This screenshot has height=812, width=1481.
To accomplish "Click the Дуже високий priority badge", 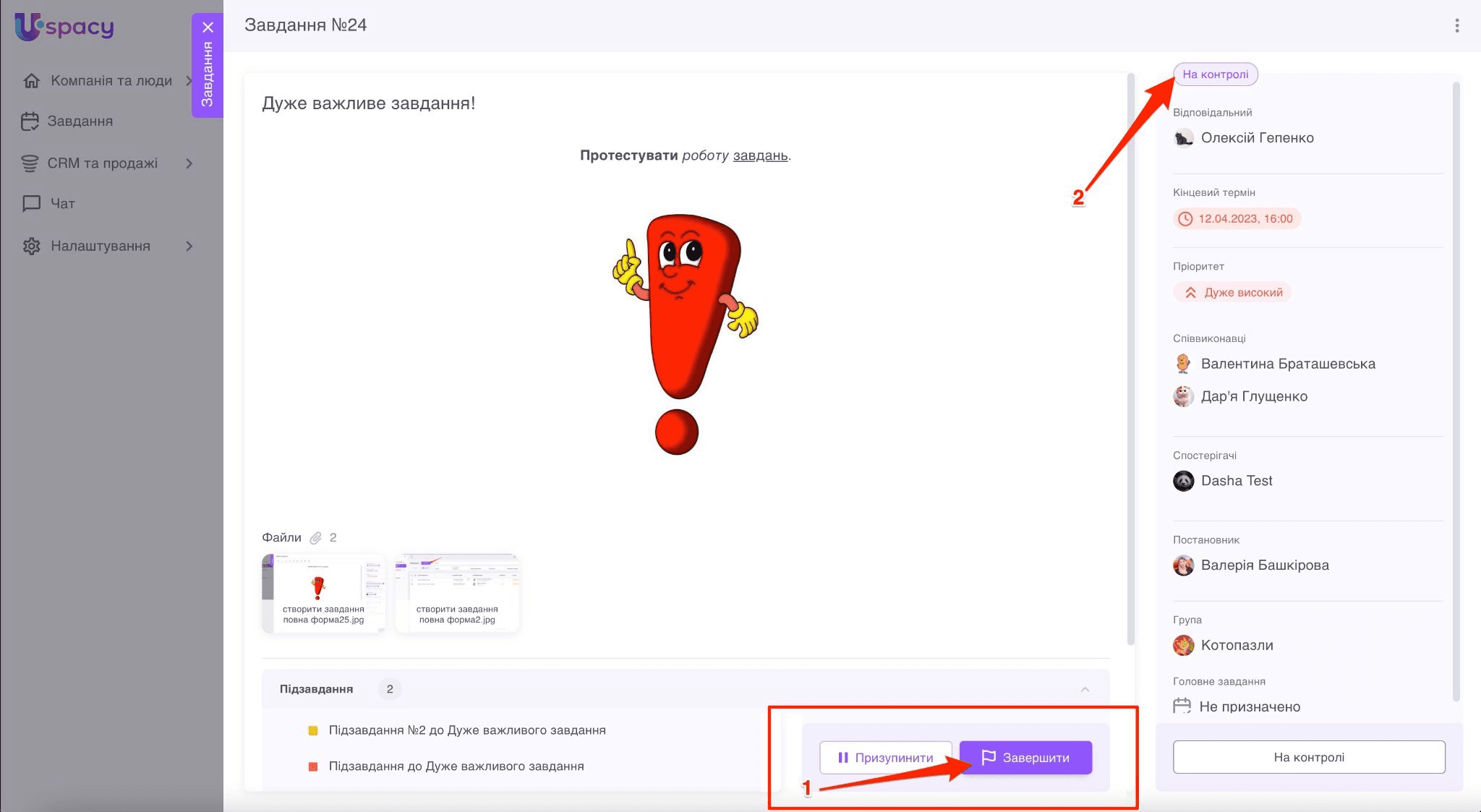I will tap(1232, 293).
